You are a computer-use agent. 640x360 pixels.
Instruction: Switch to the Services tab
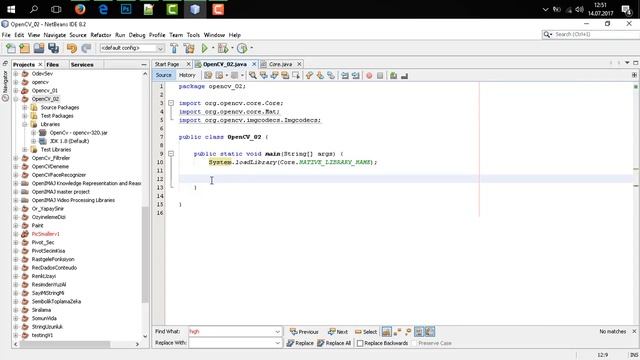point(82,64)
